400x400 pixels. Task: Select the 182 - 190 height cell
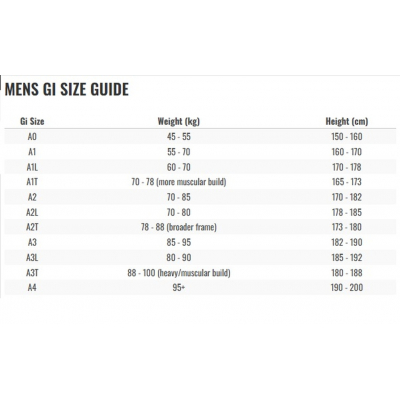point(347,243)
